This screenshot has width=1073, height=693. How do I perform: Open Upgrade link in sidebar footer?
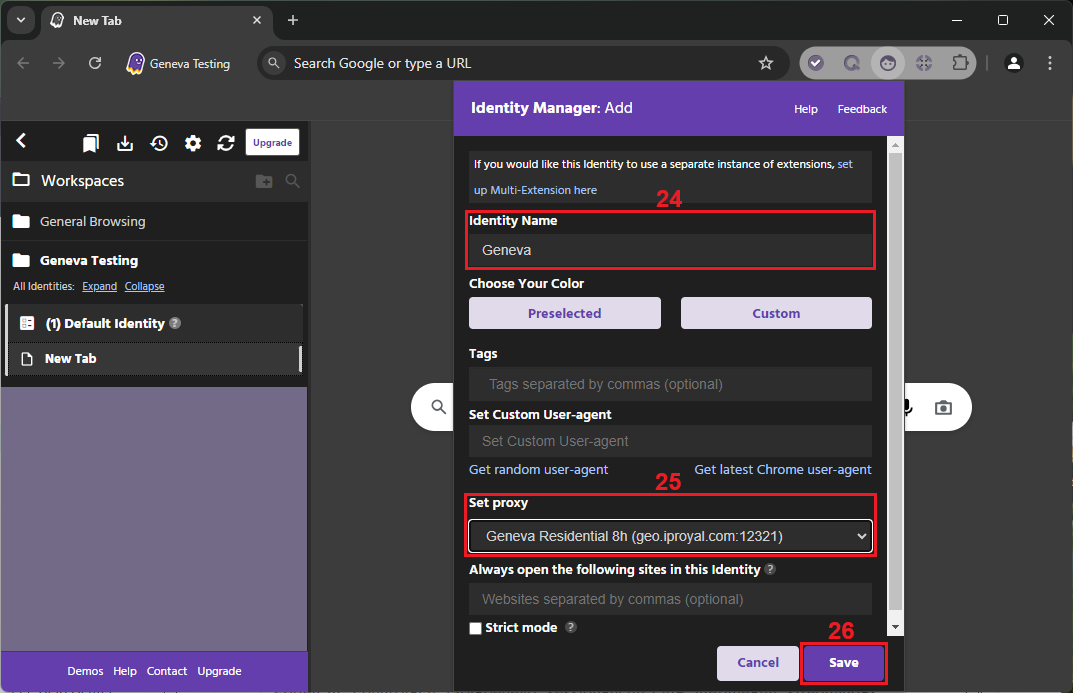tap(219, 671)
